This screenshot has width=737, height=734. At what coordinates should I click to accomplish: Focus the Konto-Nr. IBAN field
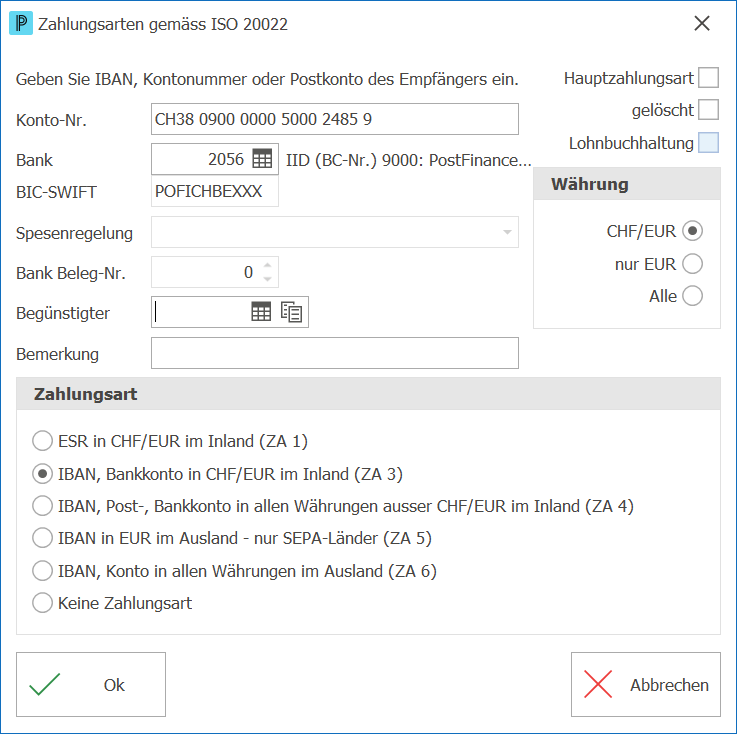[335, 119]
